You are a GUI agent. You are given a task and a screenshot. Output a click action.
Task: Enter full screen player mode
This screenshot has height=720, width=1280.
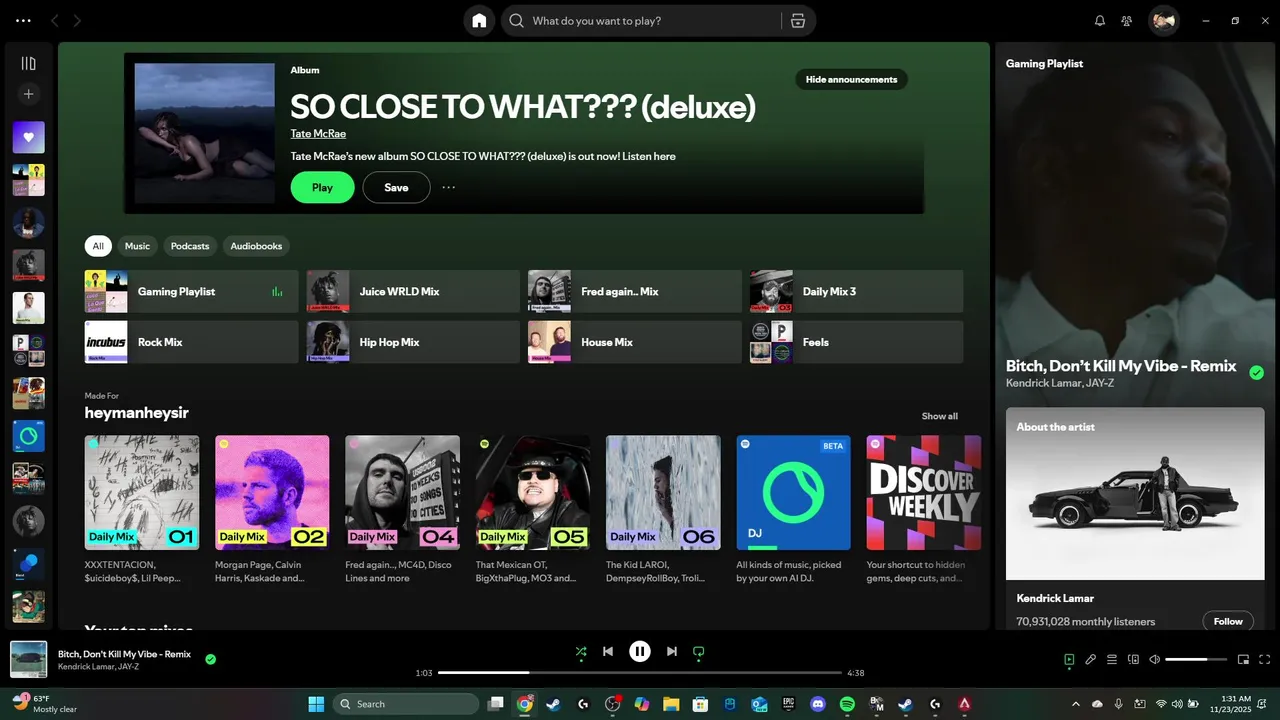pos(1265,660)
